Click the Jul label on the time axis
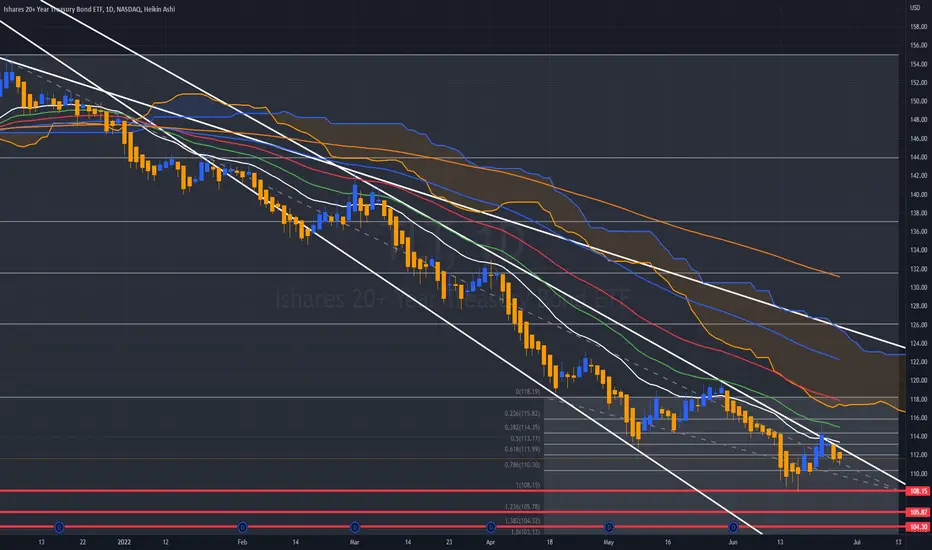The width and height of the screenshot is (932, 550). click(x=857, y=542)
